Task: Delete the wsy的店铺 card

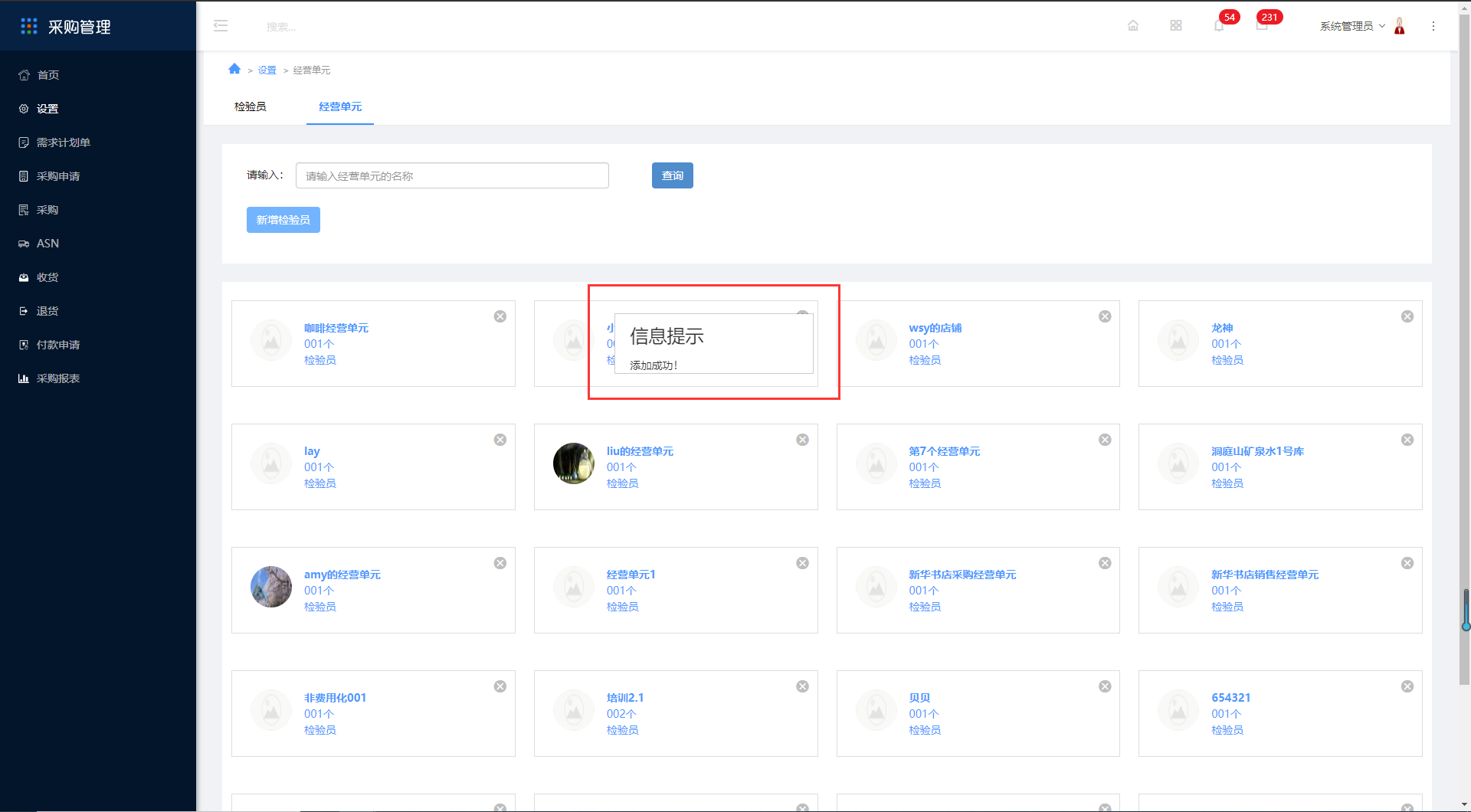Action: pos(1105,316)
